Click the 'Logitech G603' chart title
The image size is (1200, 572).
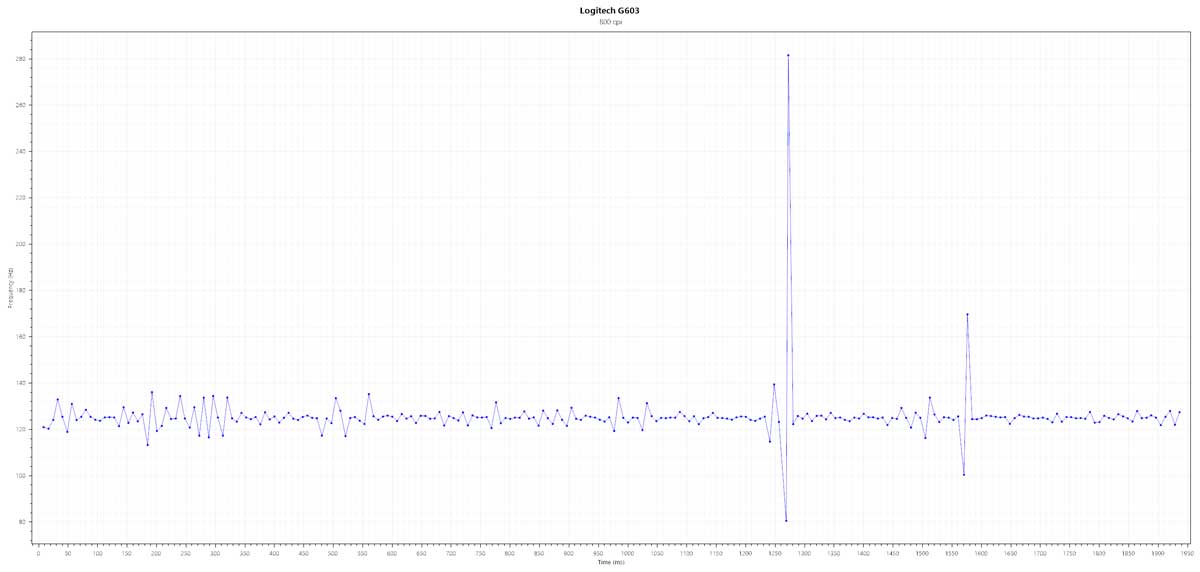pyautogui.click(x=610, y=10)
